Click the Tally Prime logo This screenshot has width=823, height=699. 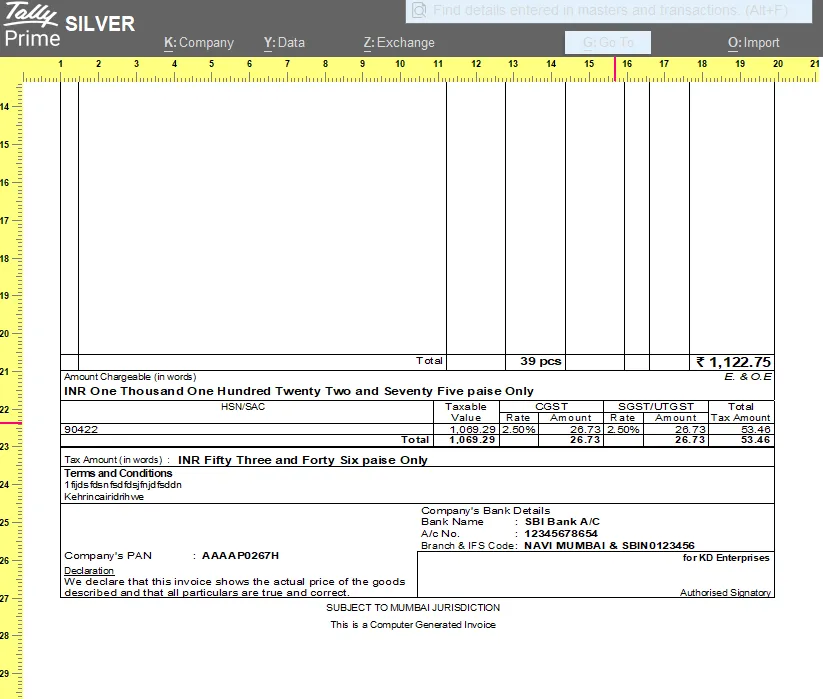[x=30, y=25]
